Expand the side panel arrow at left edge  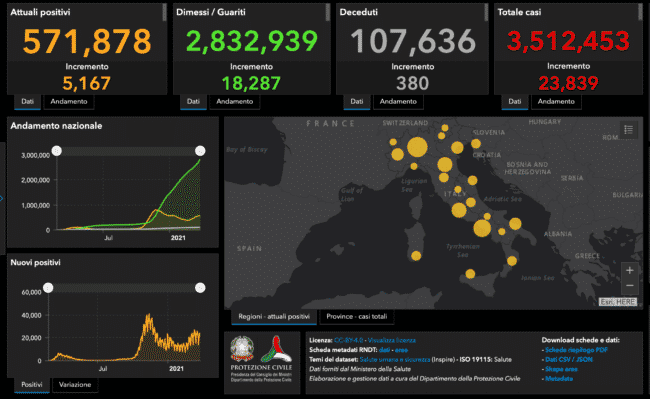(x=2, y=198)
